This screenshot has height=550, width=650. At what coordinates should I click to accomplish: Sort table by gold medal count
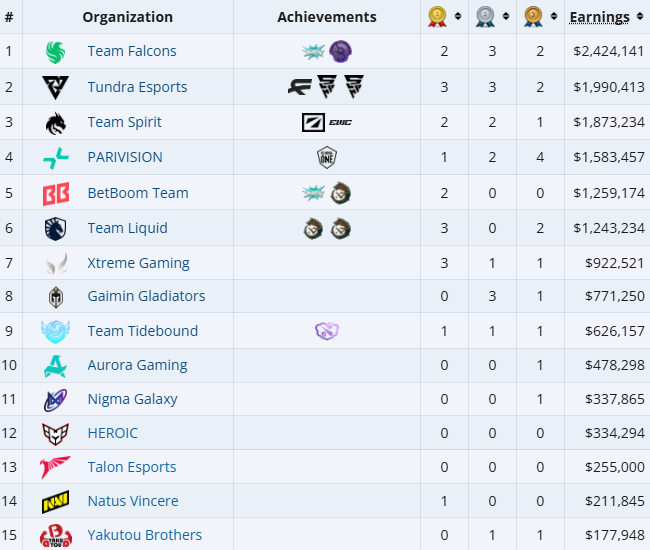[458, 16]
